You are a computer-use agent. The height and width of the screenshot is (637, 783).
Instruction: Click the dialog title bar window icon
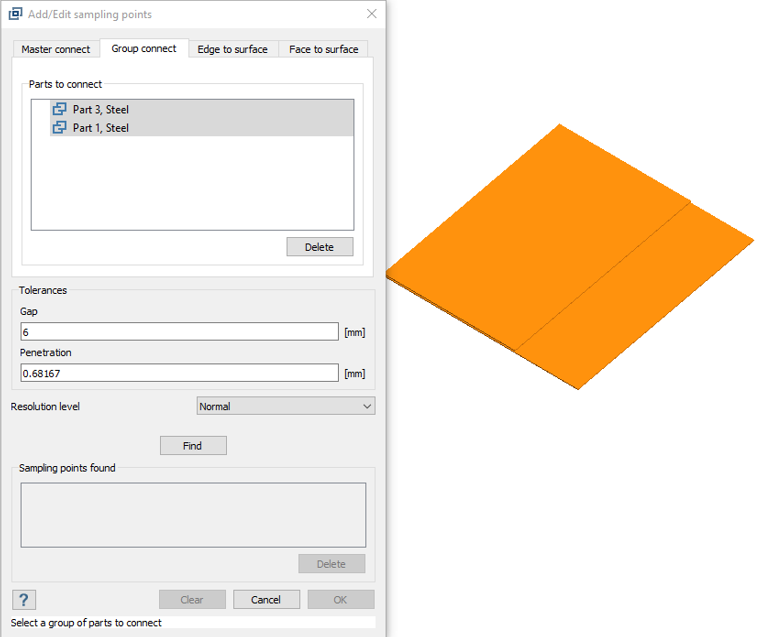click(15, 14)
